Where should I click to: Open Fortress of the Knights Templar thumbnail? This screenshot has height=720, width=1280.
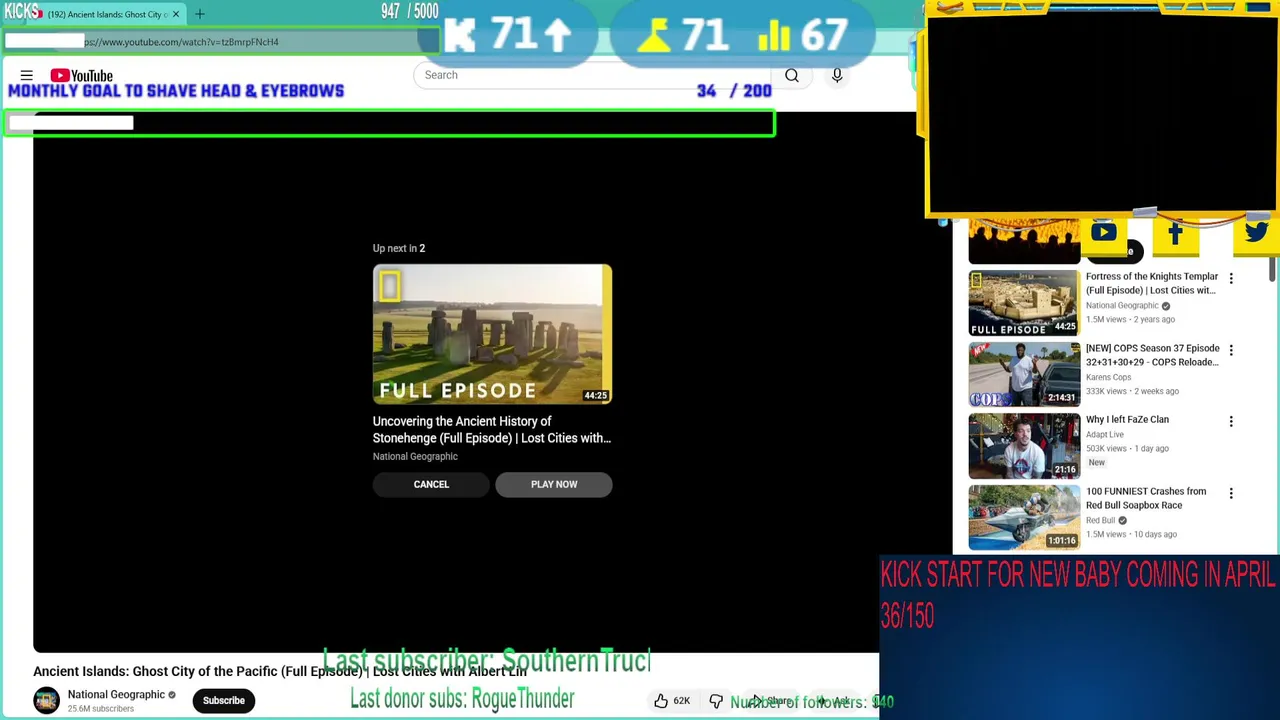click(1024, 303)
